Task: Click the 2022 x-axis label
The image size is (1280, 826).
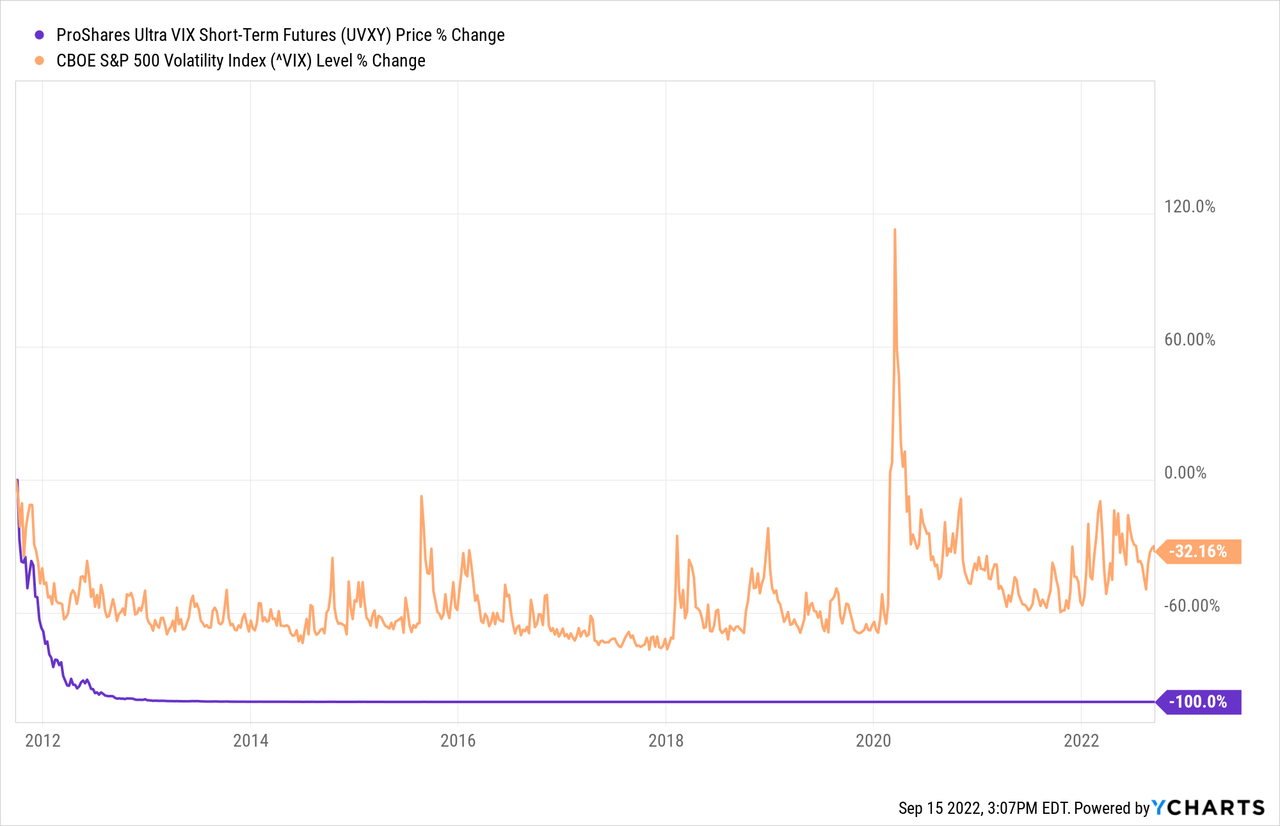Action: tap(1081, 742)
